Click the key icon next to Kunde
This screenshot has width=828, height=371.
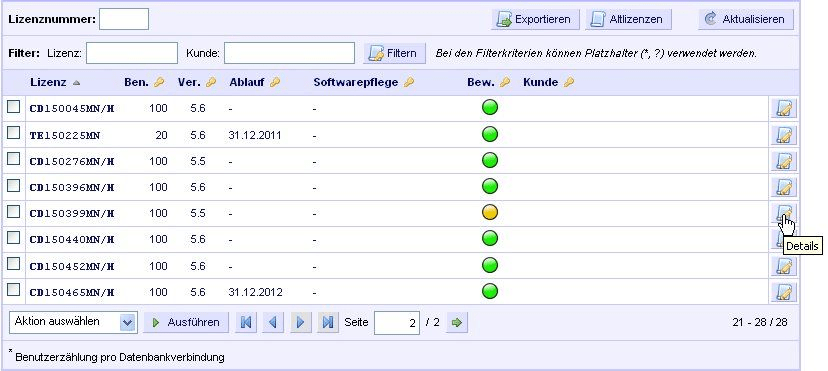click(x=569, y=82)
